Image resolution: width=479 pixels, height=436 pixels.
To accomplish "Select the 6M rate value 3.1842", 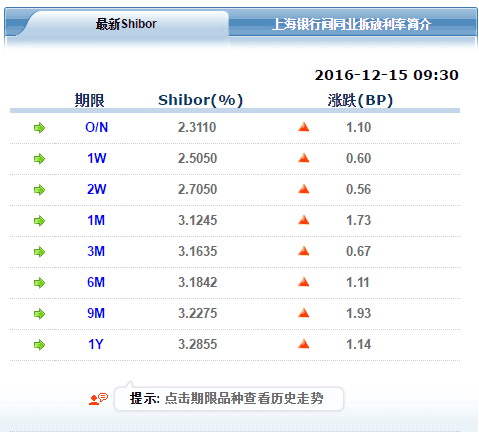I will coord(197,282).
